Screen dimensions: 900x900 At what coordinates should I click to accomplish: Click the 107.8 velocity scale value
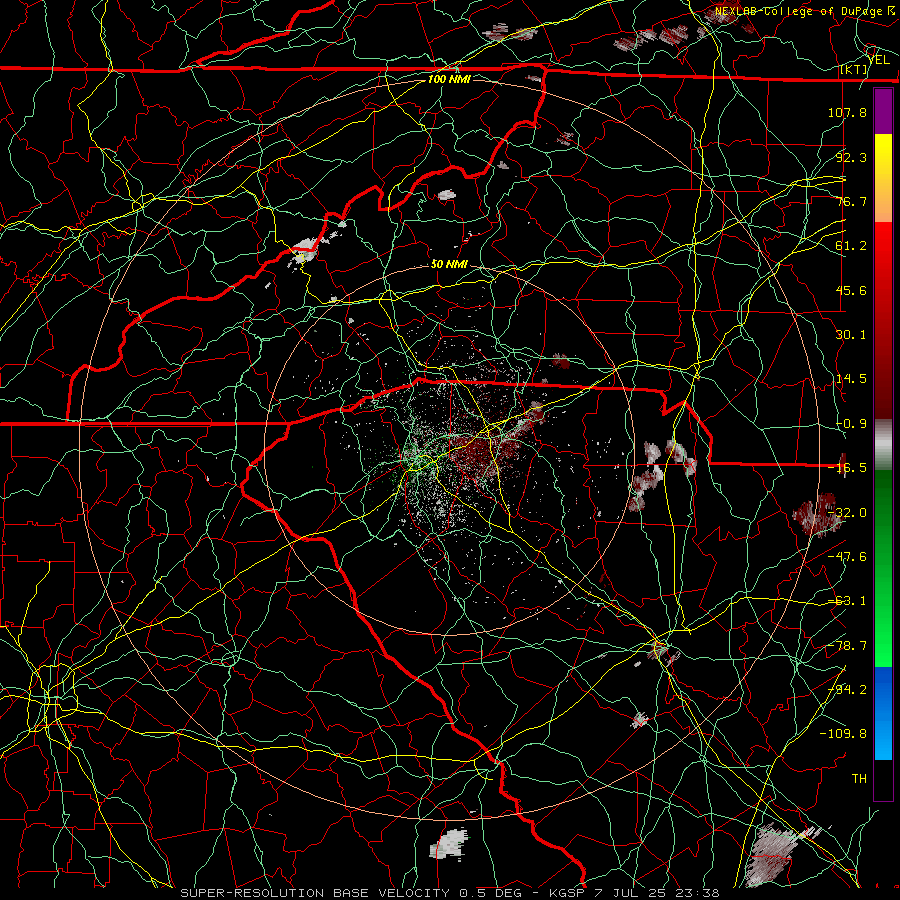(847, 112)
